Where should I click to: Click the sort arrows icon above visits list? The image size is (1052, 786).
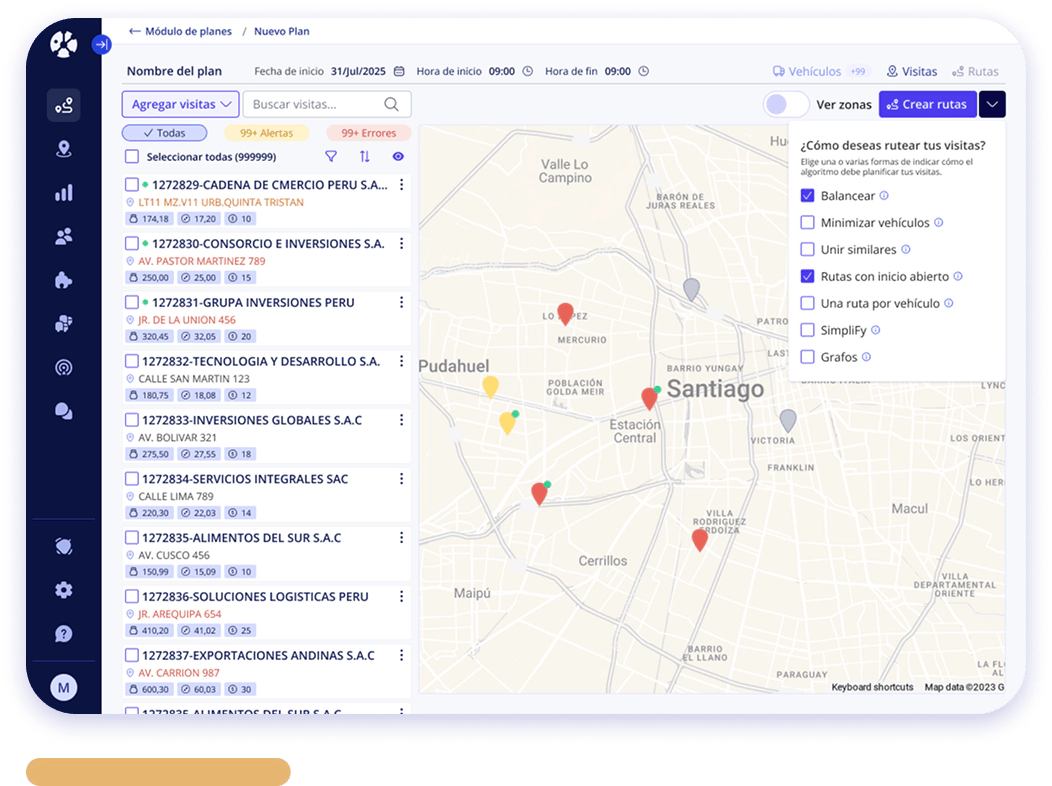coord(364,156)
